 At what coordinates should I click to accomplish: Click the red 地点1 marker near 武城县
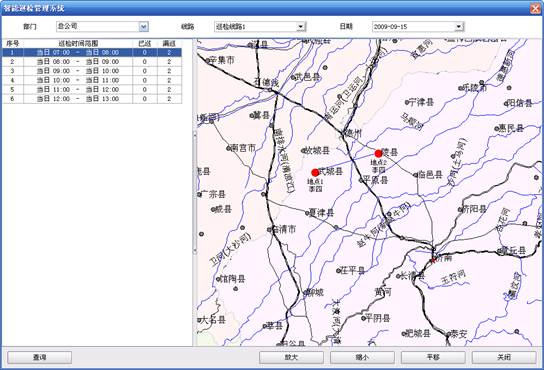click(315, 173)
